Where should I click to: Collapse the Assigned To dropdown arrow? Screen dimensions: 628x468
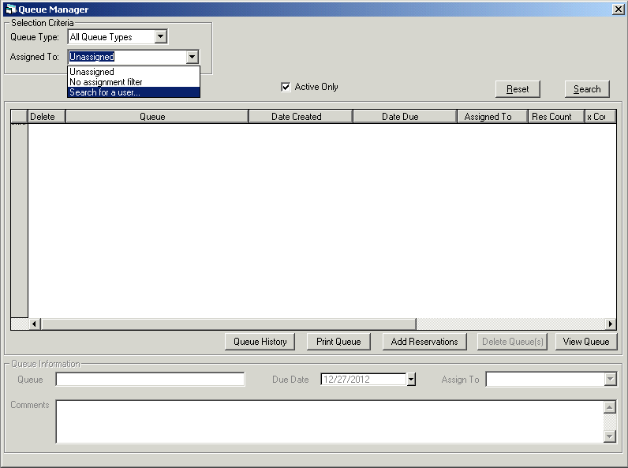[192, 57]
